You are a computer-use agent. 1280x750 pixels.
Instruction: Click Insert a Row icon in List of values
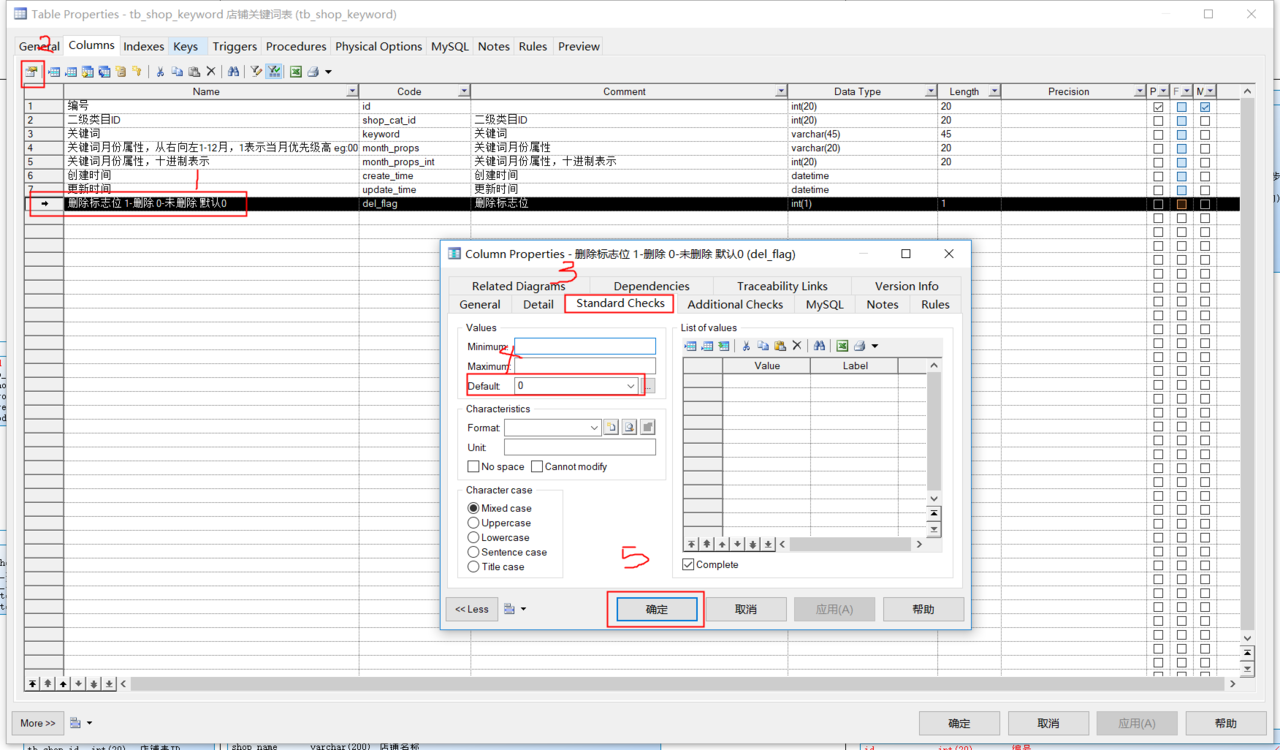690,346
